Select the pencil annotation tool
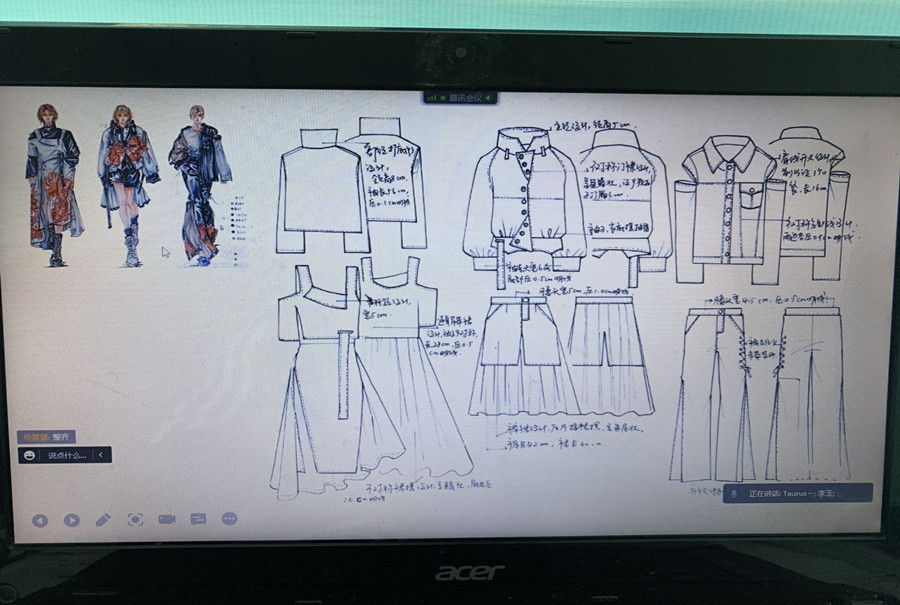The width and height of the screenshot is (900, 605). coord(103,520)
